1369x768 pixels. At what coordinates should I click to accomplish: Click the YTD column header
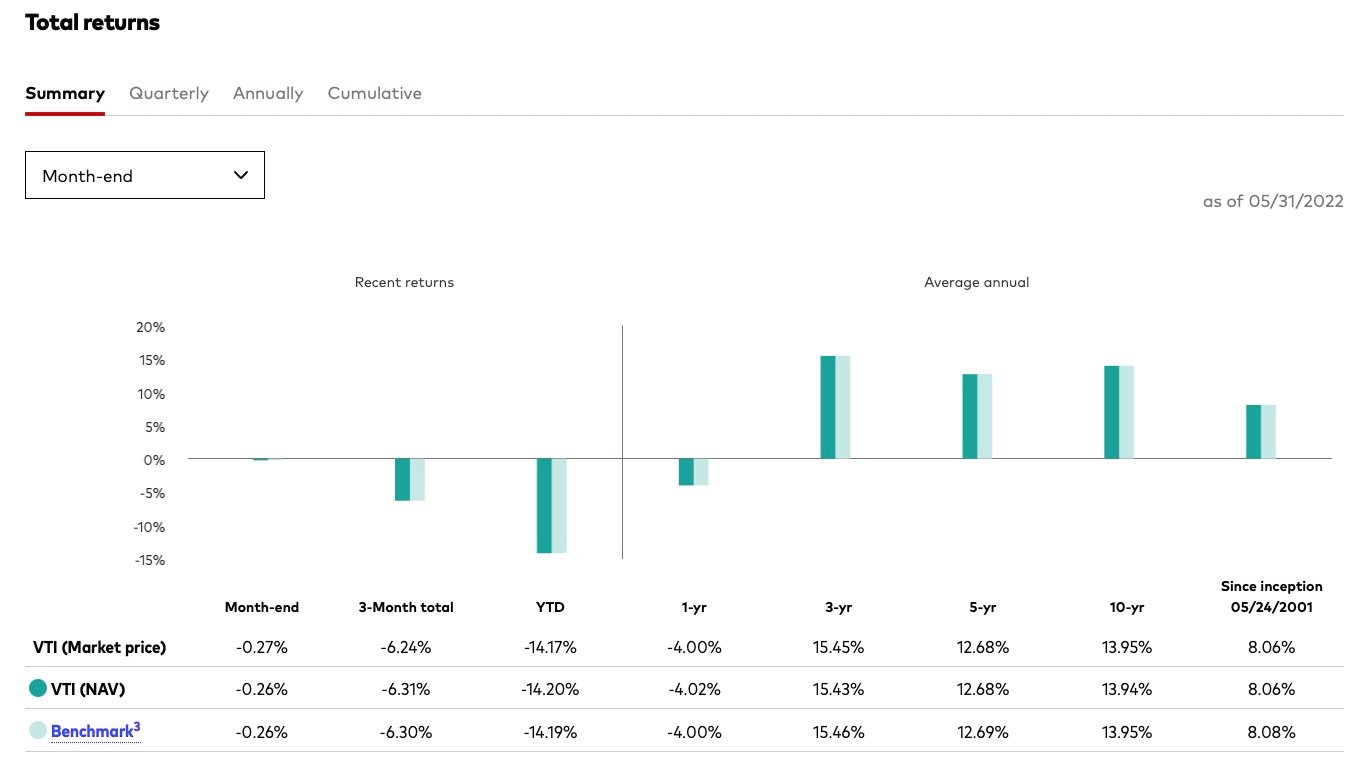[x=550, y=607]
